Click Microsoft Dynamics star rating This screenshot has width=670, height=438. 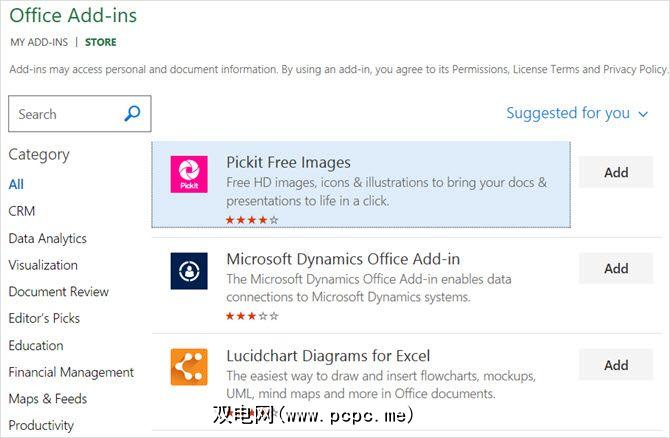coord(252,316)
